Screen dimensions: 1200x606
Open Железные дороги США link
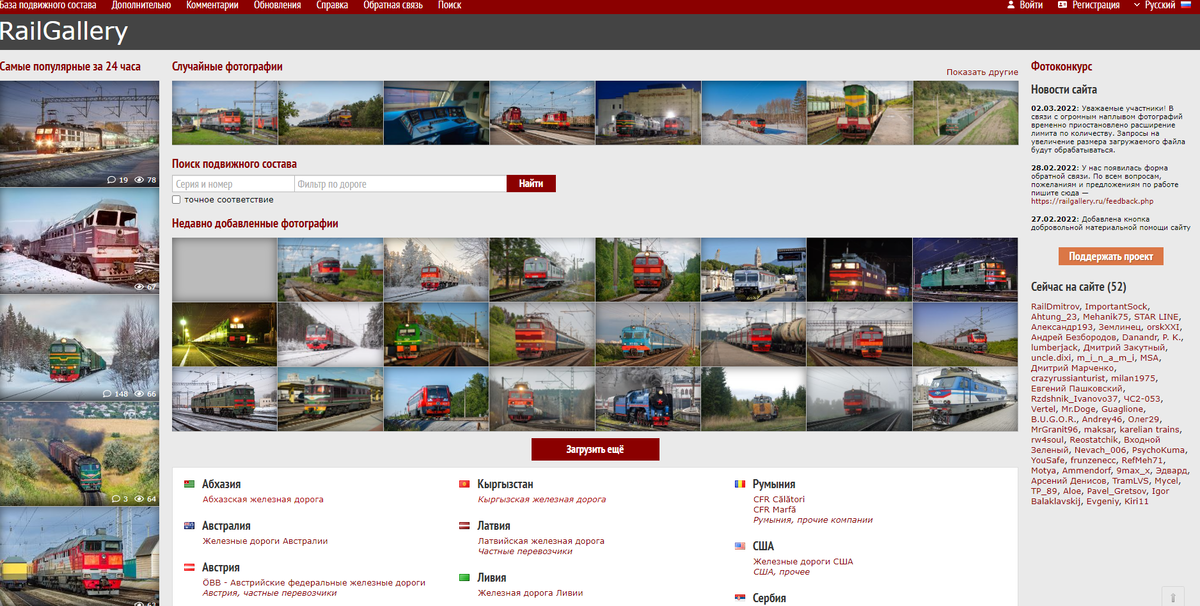tap(803, 562)
